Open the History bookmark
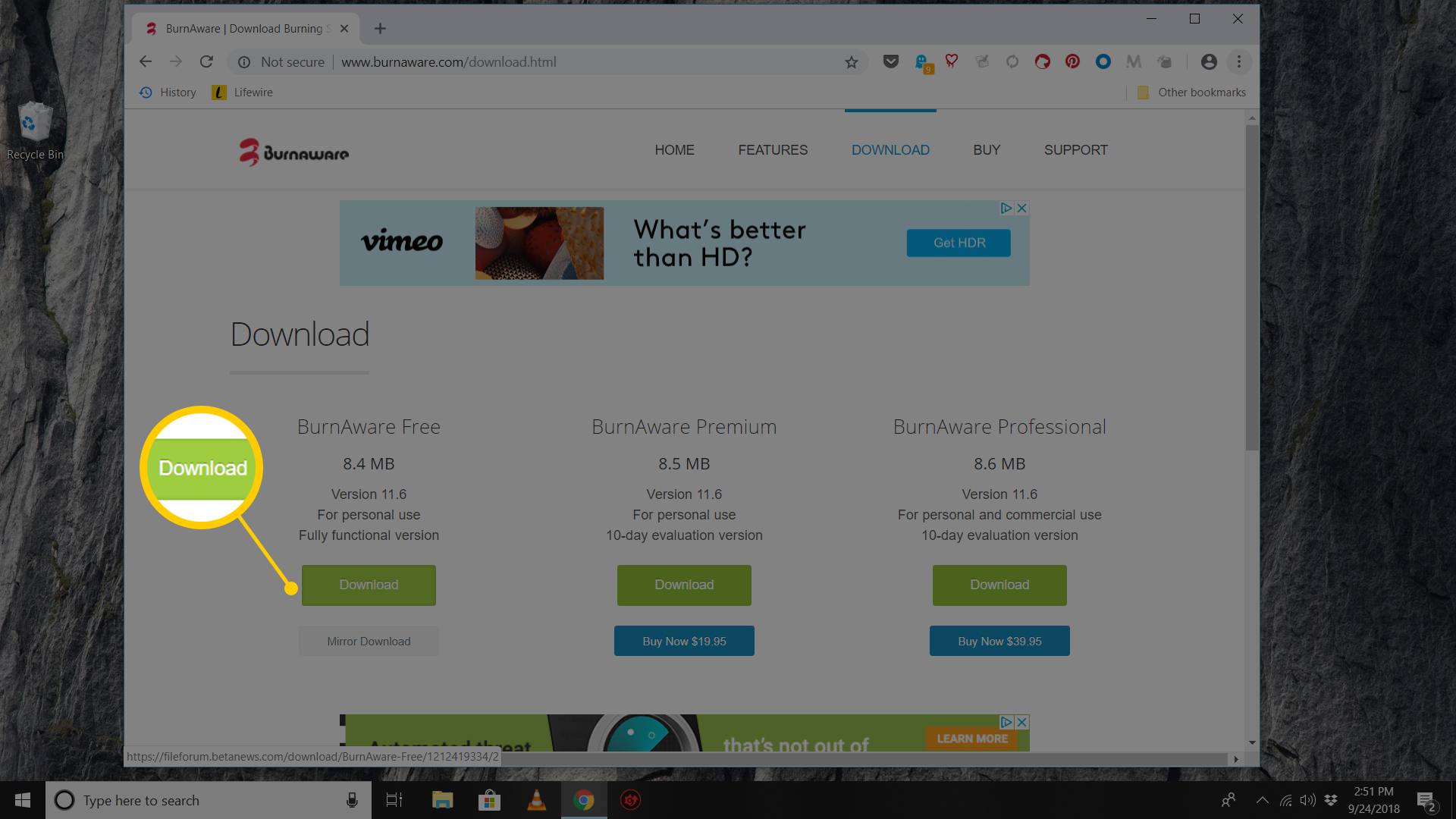The width and height of the screenshot is (1456, 819). pos(168,93)
